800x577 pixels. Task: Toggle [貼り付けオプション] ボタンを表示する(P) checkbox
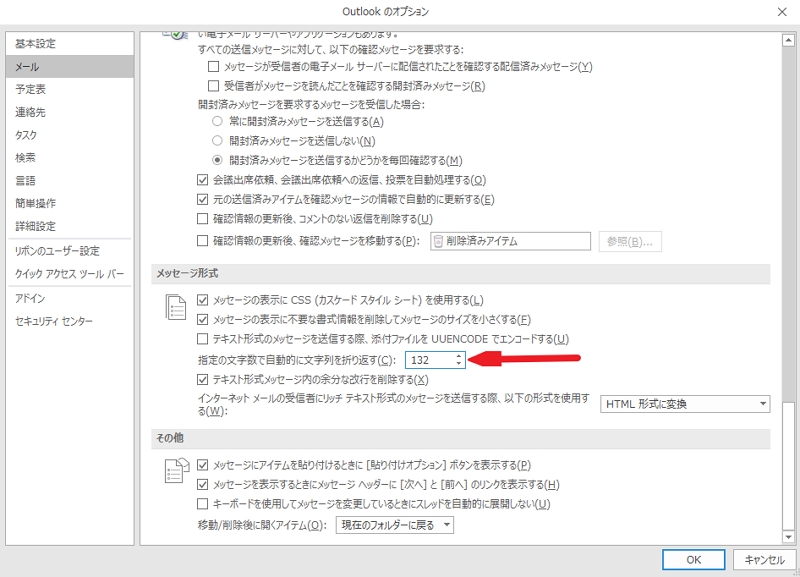coord(203,465)
